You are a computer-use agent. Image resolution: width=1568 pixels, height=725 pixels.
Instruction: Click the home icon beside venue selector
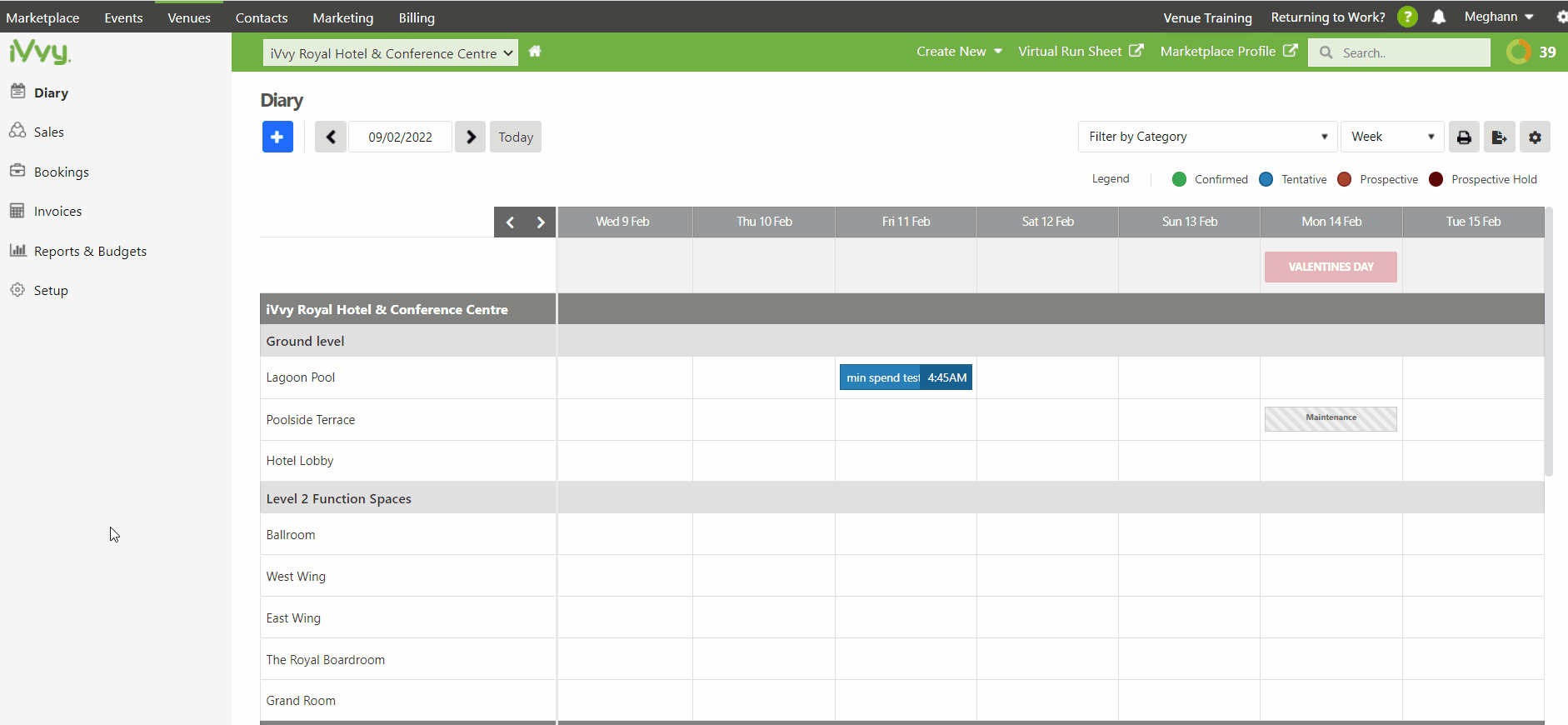[x=535, y=52]
